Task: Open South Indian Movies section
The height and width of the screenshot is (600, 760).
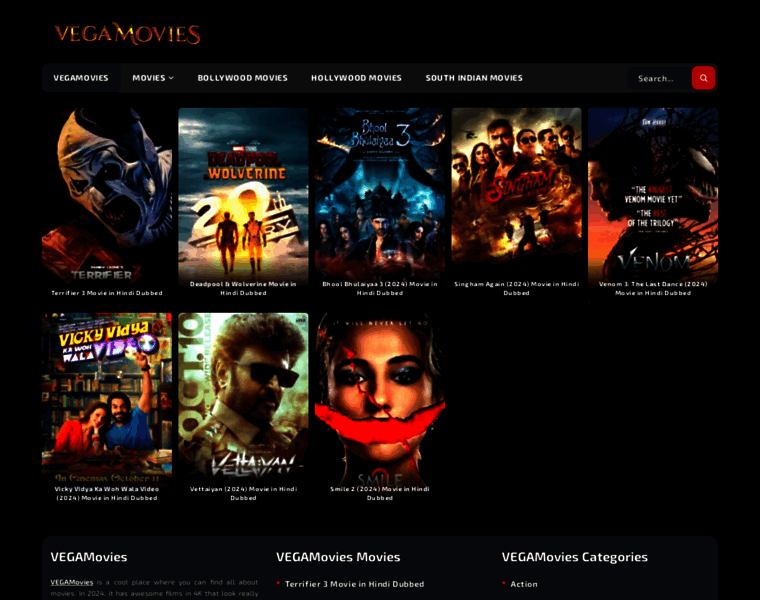Action: [x=474, y=78]
